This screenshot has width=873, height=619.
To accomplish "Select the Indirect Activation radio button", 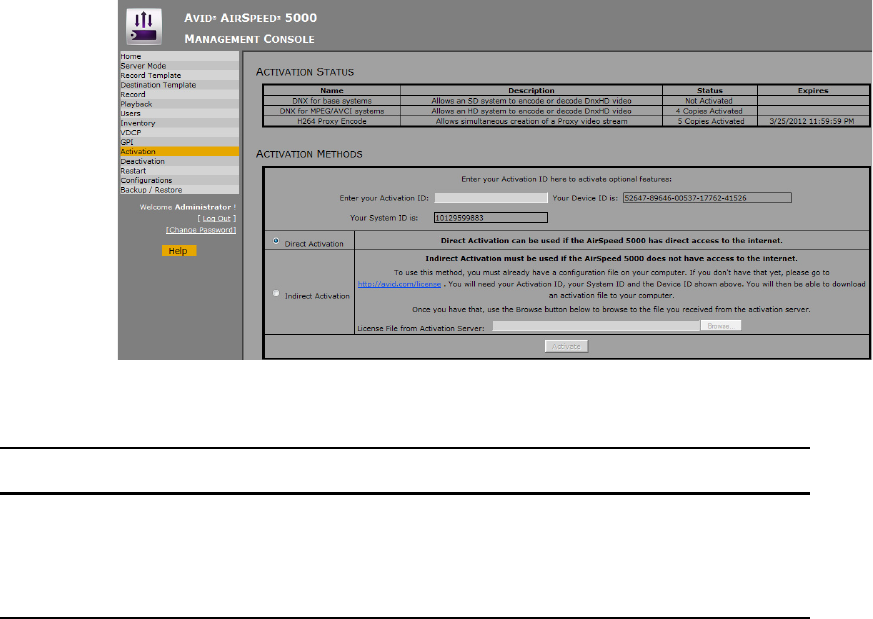I will [276, 293].
